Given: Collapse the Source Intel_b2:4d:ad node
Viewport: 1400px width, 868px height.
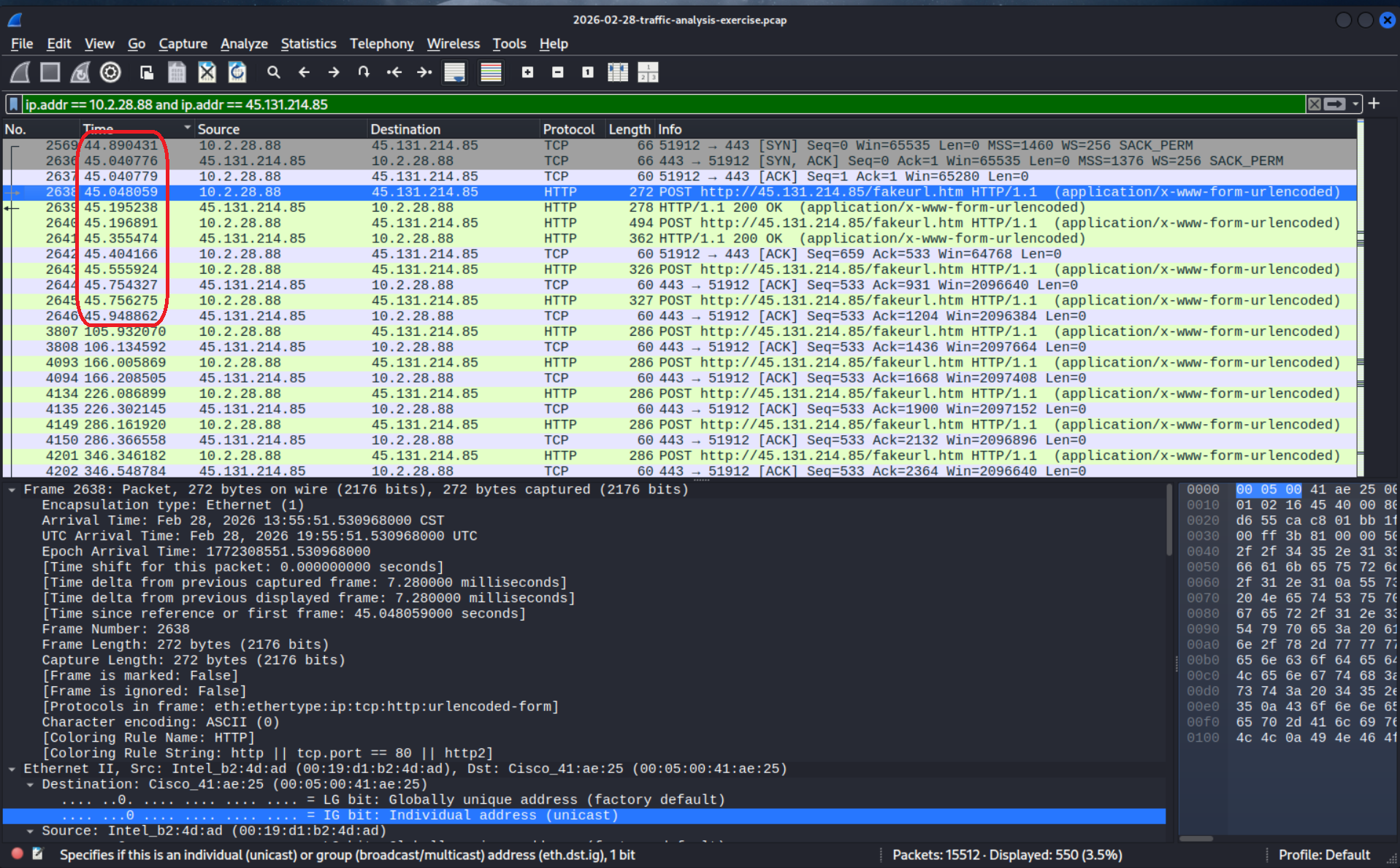Looking at the screenshot, I should 30,831.
